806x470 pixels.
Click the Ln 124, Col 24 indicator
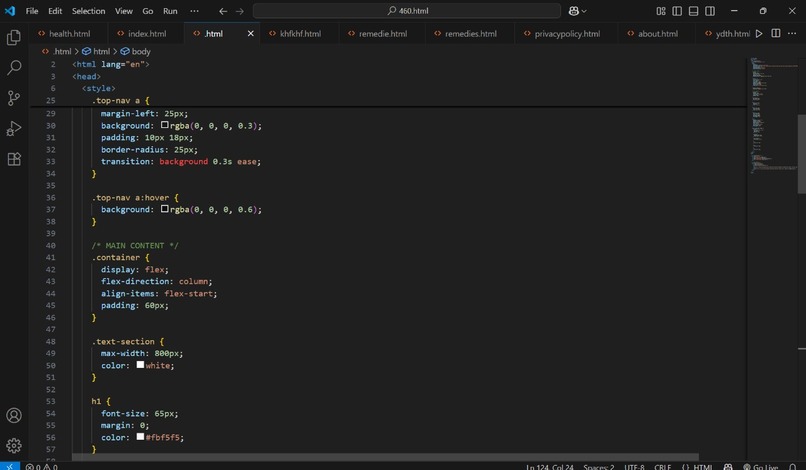(549, 466)
